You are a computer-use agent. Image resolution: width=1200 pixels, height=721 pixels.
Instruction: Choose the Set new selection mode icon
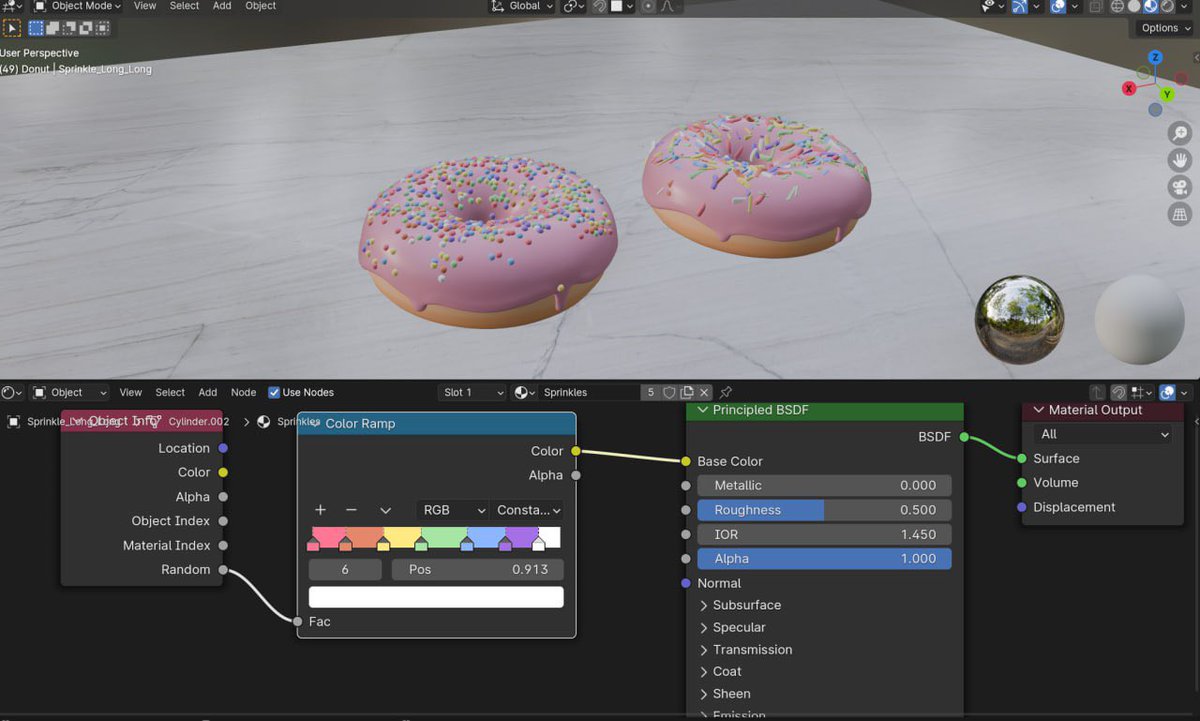pyautogui.click(x=37, y=29)
